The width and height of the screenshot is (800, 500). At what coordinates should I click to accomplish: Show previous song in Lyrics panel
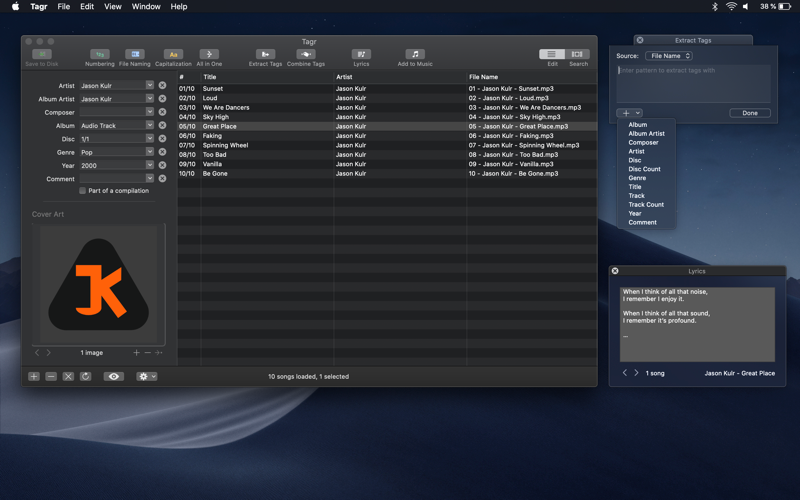tap(624, 373)
